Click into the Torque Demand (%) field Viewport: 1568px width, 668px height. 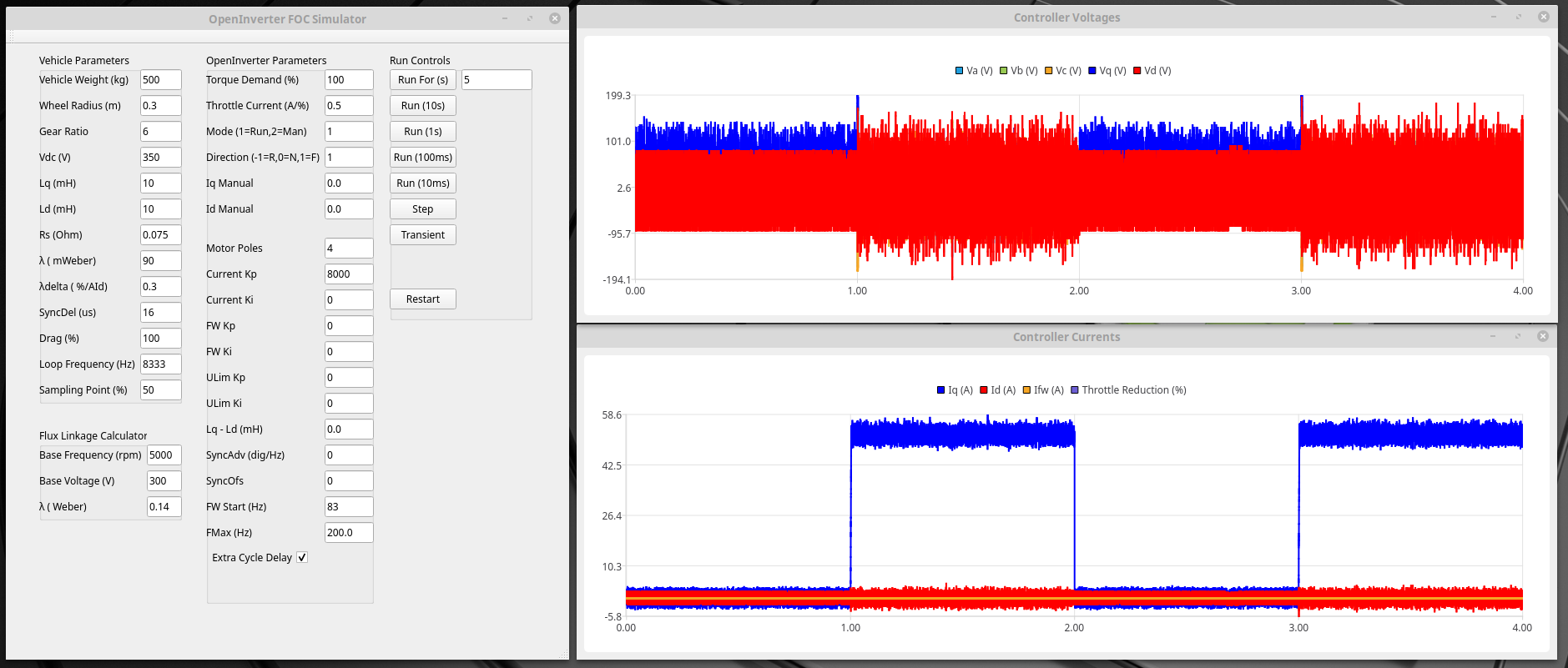coord(348,80)
